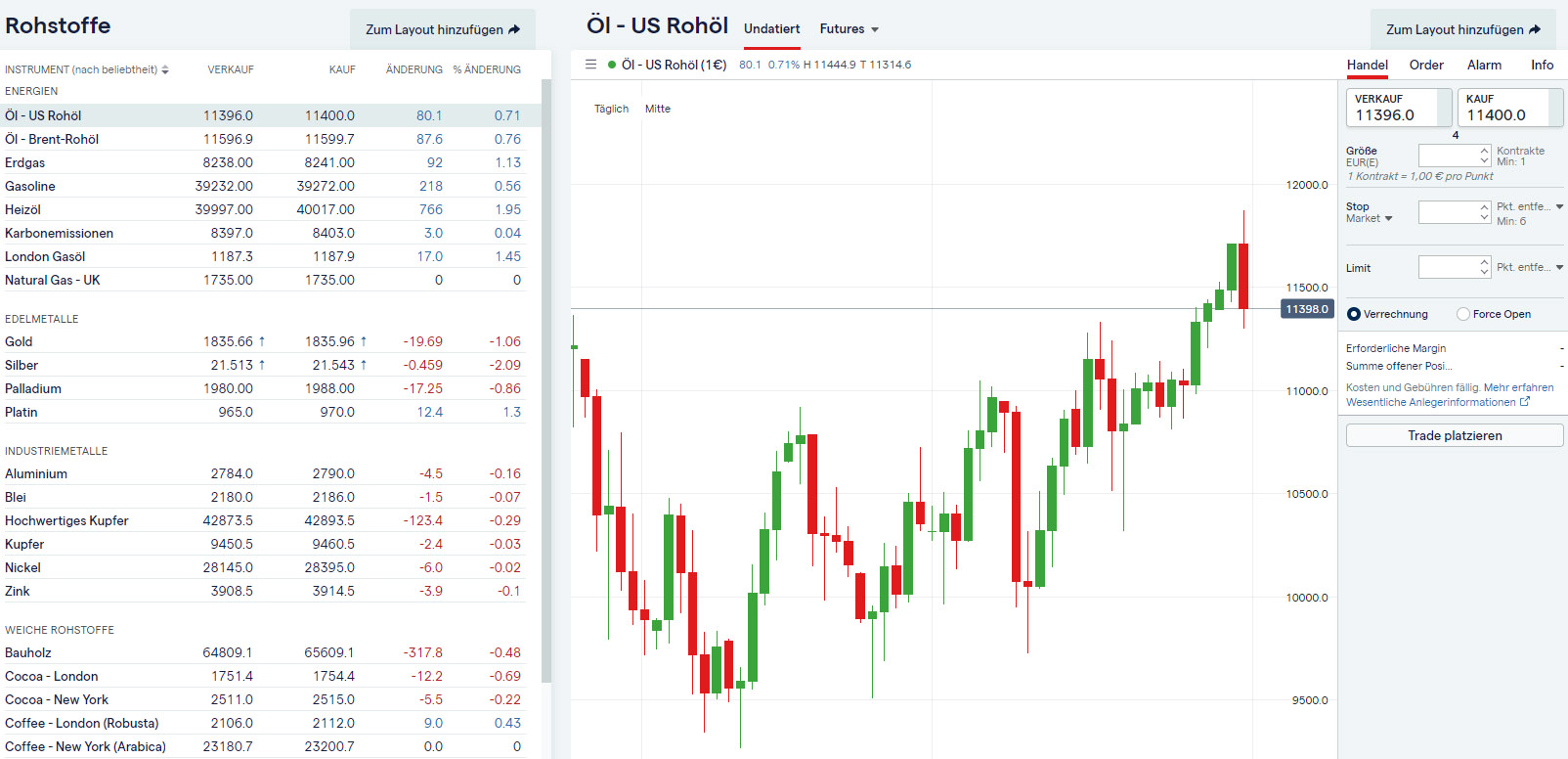Click the Größe field up arrow
The height and width of the screenshot is (759, 1568).
click(x=1484, y=151)
